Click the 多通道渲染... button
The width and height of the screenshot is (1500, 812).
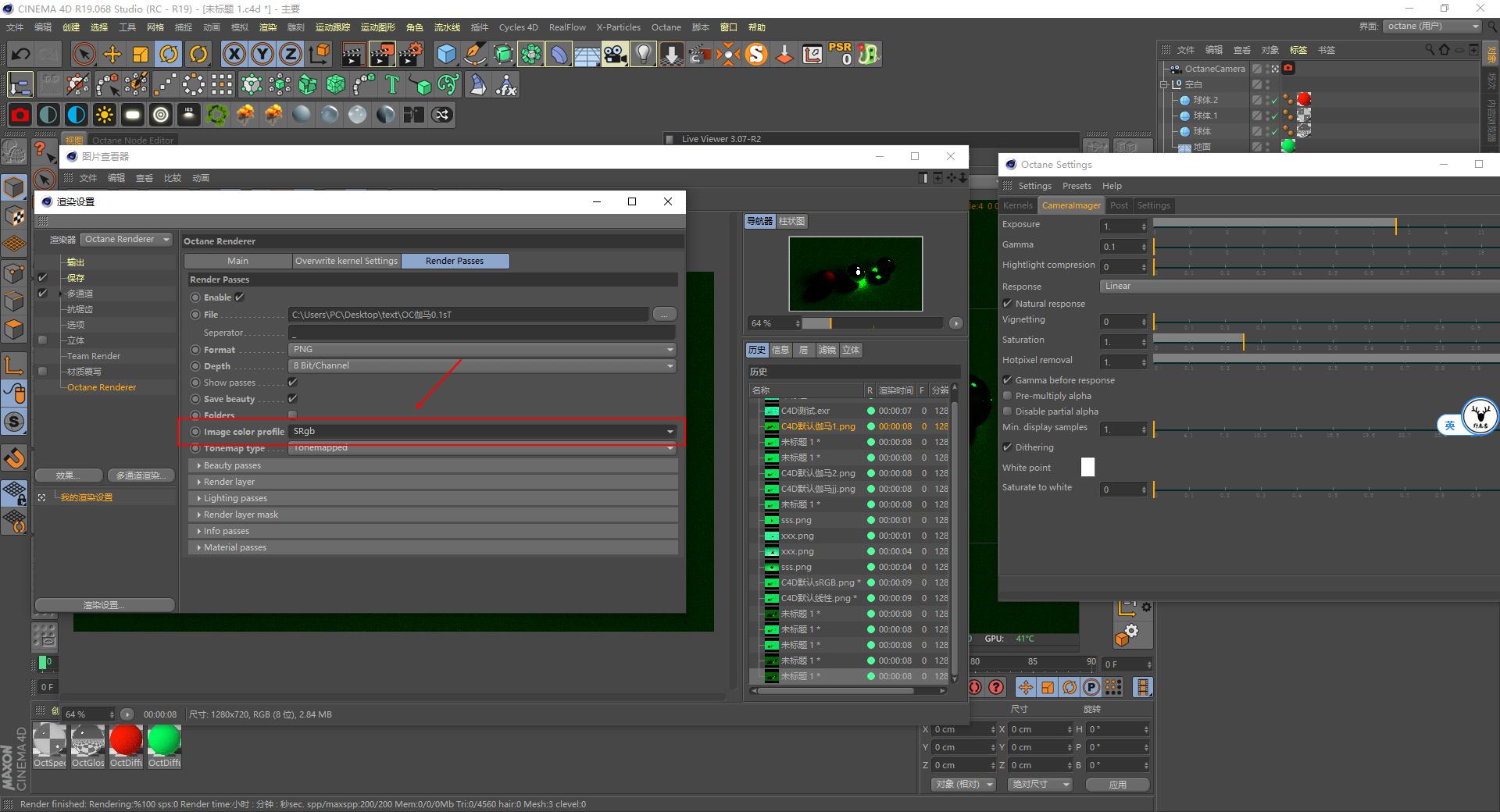(141, 475)
